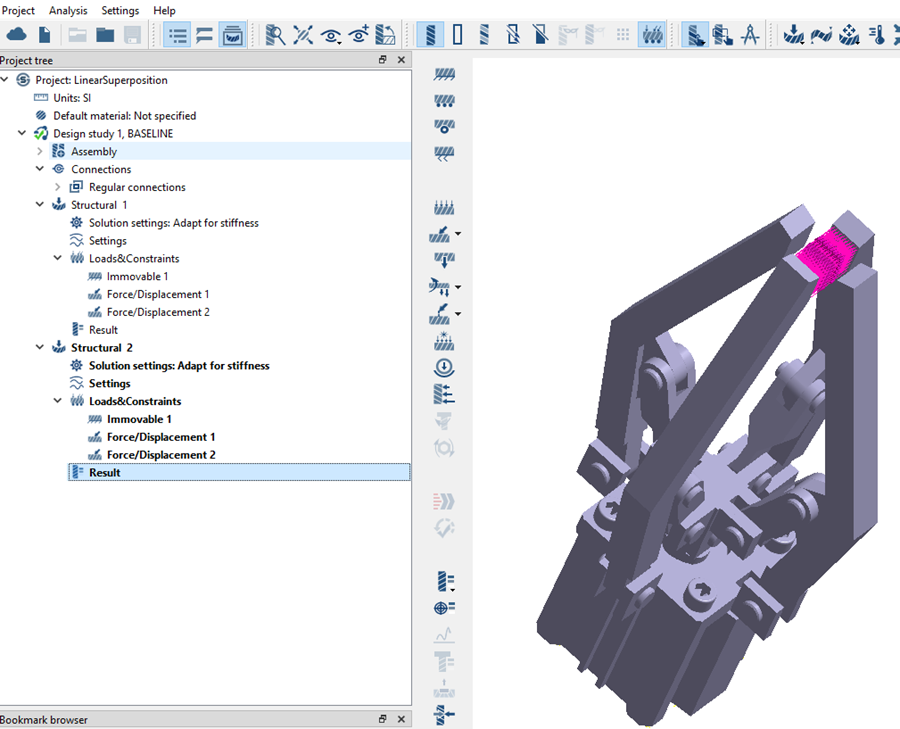Close the Project tree panel
Screen dimensions: 900x729
pos(401,60)
